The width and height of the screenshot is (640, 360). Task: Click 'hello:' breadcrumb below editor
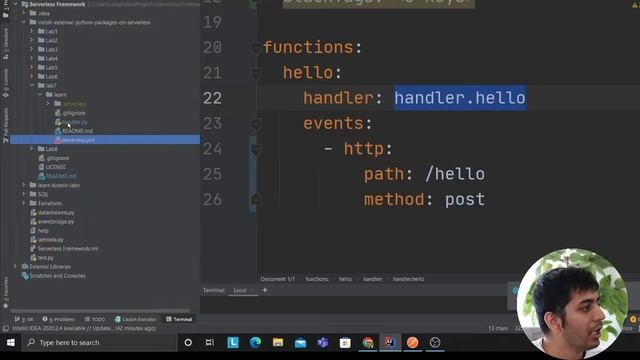click(345, 279)
